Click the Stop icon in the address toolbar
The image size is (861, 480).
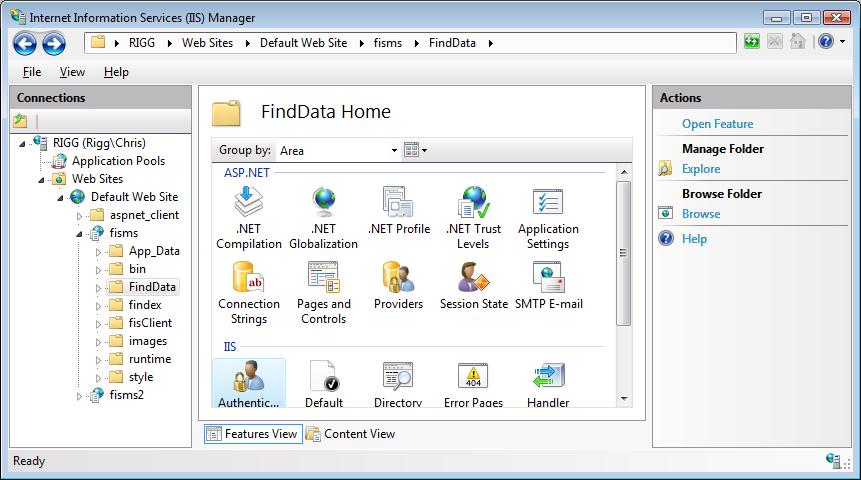[x=775, y=41]
